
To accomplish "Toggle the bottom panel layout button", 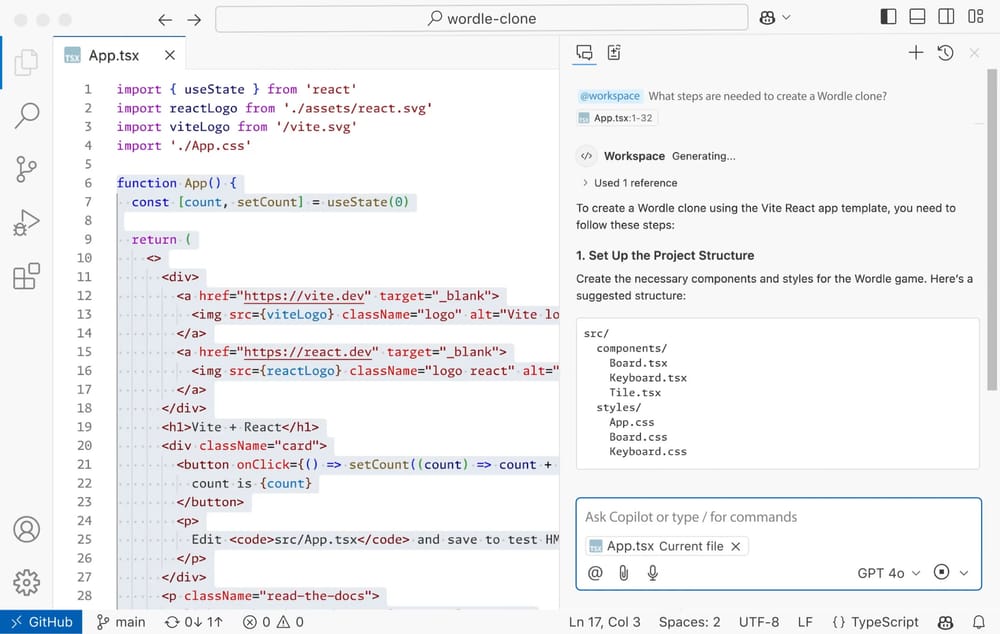I will [917, 18].
